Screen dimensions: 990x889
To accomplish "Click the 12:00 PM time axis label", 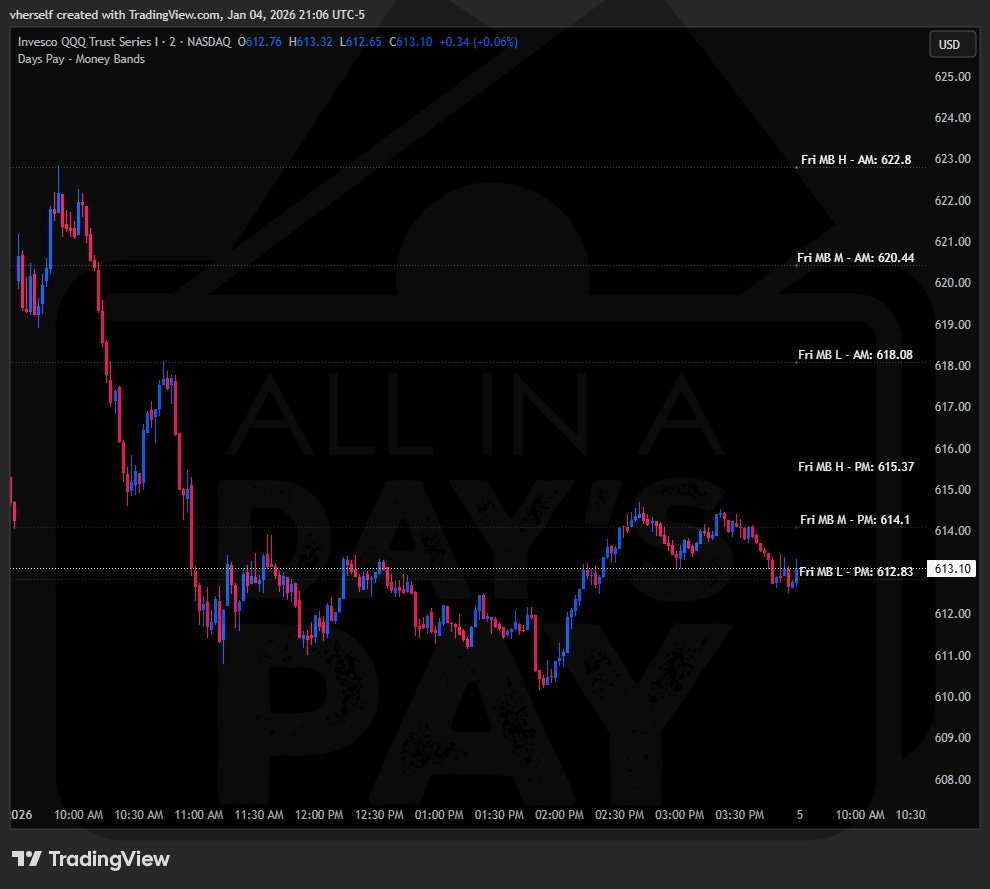I will point(319,814).
